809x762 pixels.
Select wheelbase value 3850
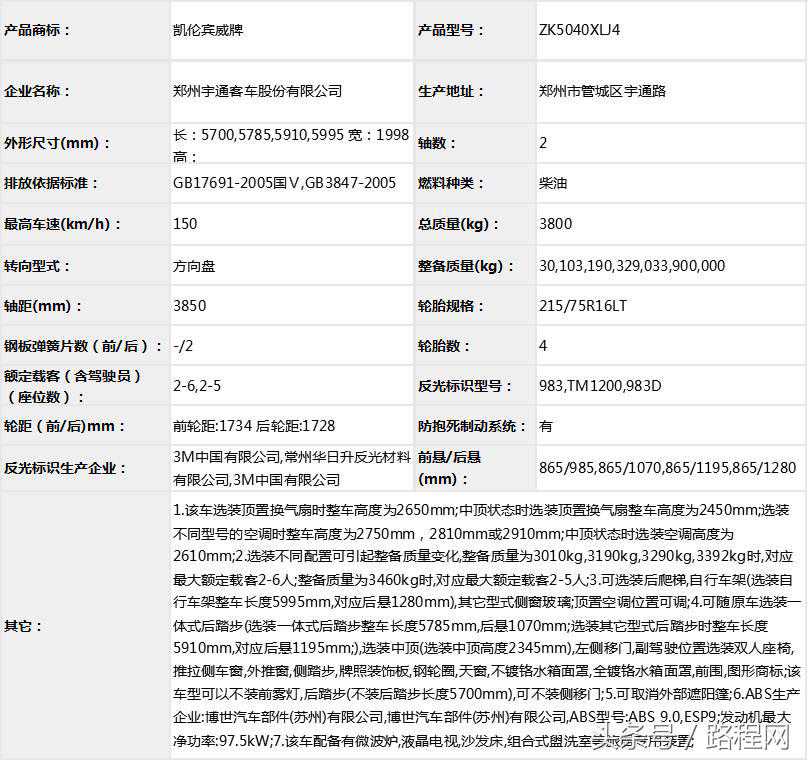pos(189,306)
